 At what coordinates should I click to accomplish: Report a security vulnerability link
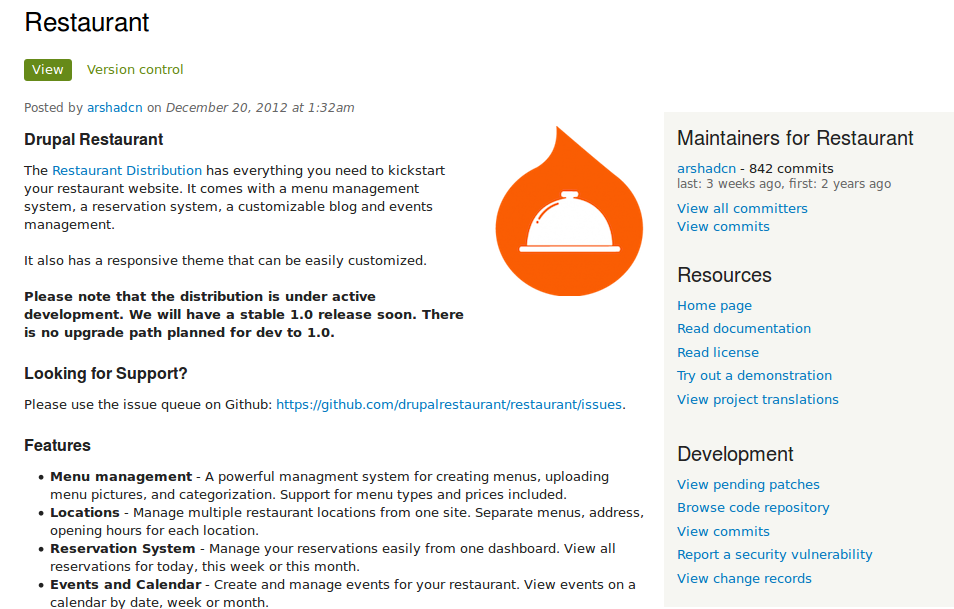point(775,555)
